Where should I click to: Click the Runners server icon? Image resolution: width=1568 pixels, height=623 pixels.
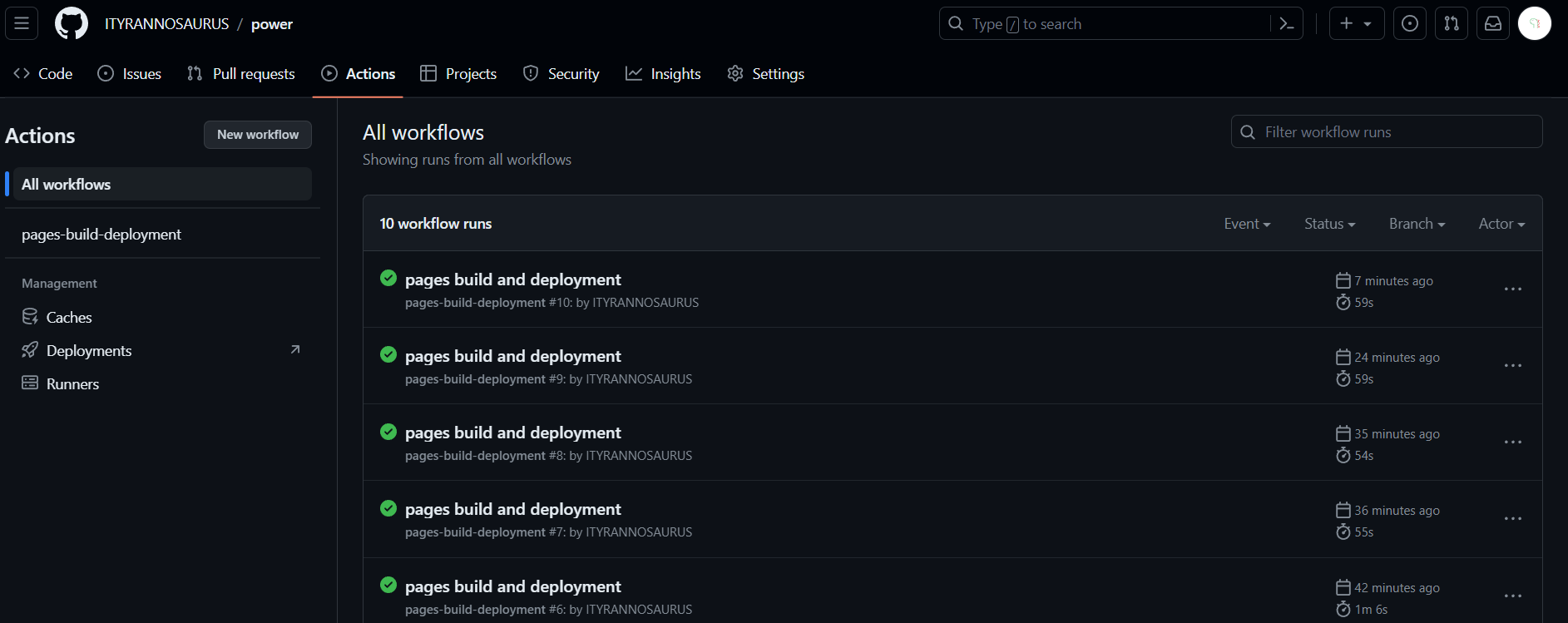click(x=30, y=383)
